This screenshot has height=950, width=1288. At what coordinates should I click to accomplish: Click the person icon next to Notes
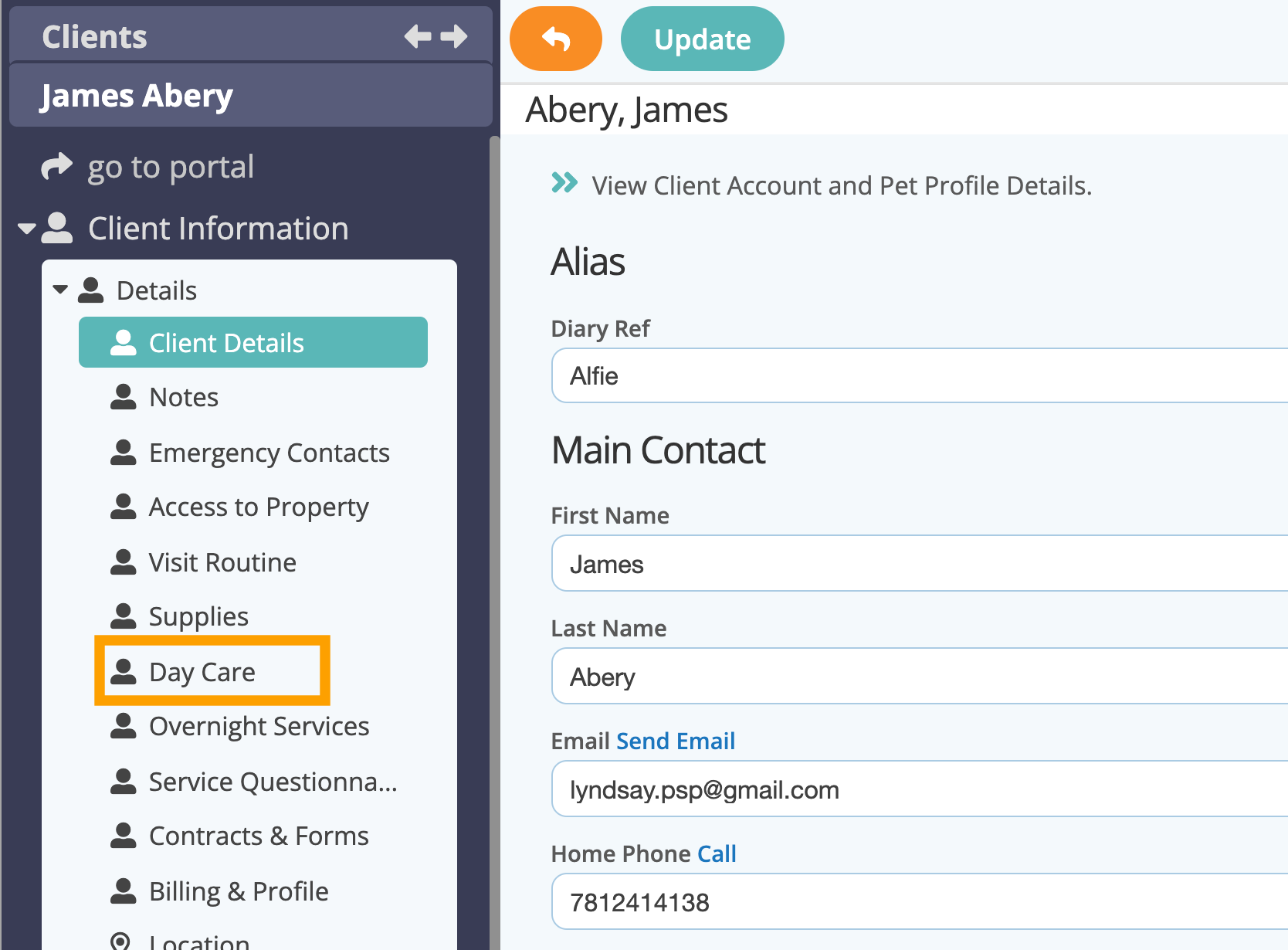click(124, 397)
